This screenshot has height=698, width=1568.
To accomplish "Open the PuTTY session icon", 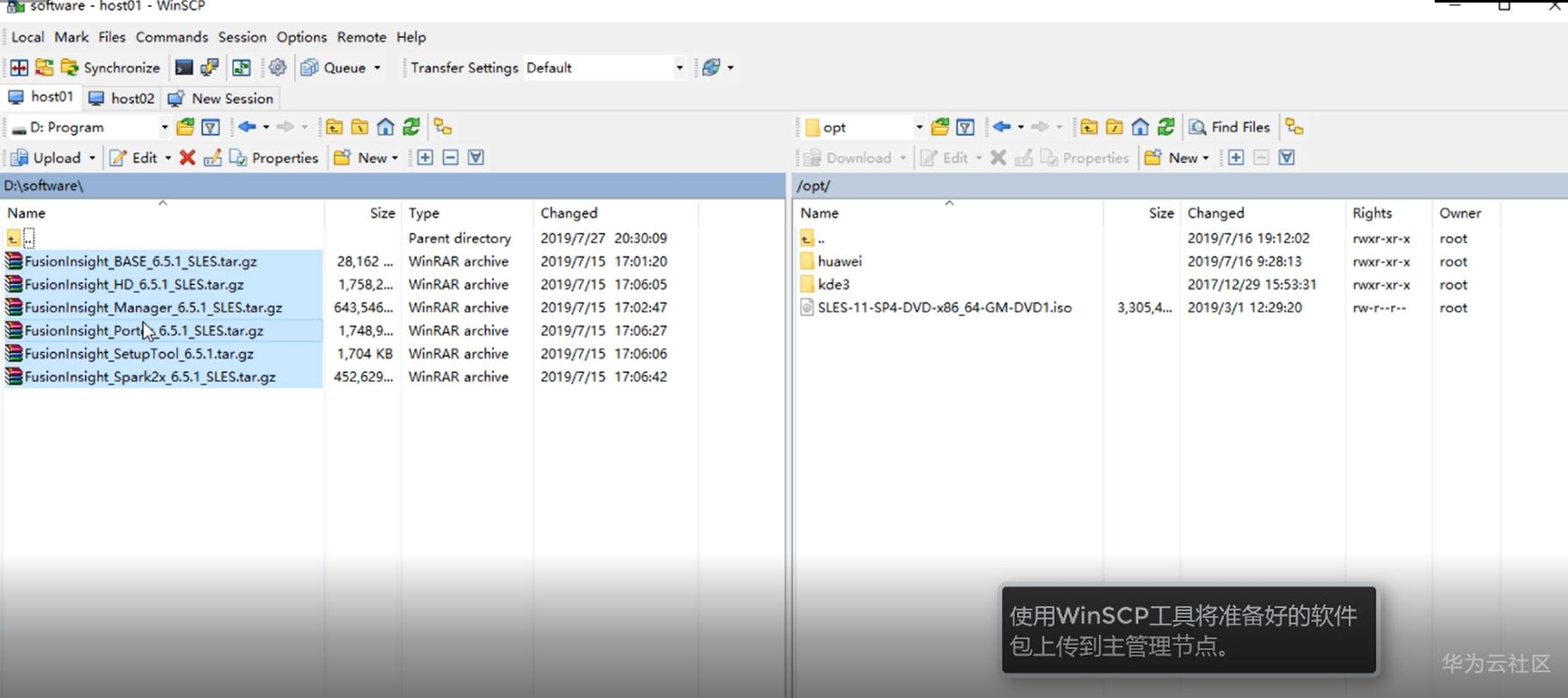I will point(210,67).
